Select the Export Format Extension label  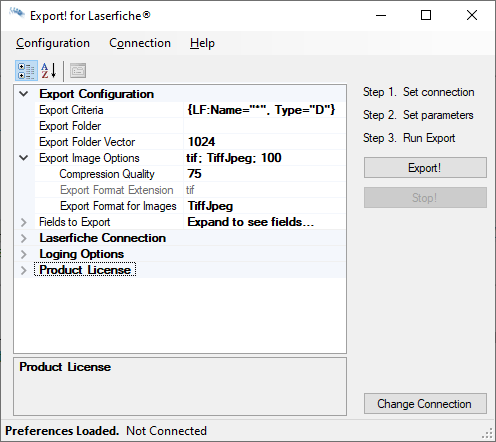(x=117, y=190)
